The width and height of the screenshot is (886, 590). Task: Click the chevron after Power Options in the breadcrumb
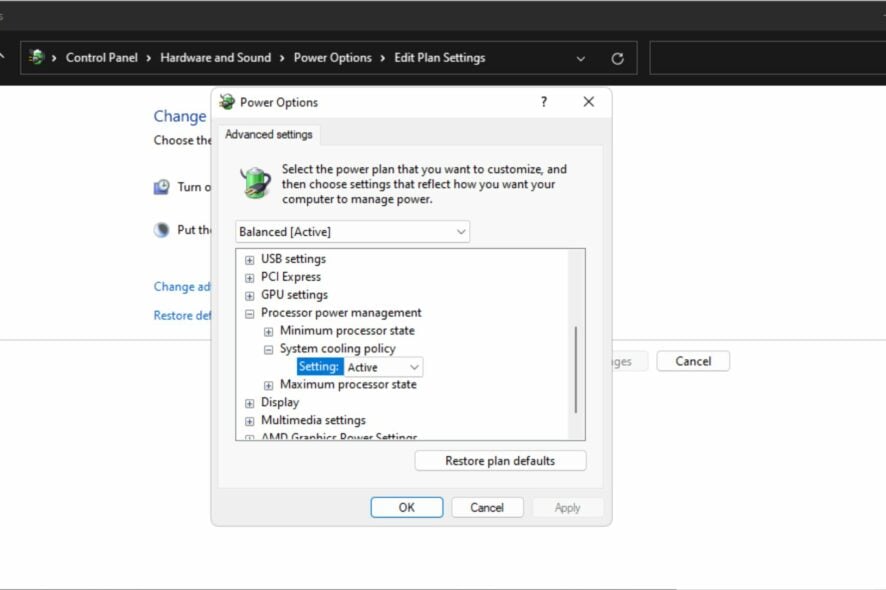[383, 58]
